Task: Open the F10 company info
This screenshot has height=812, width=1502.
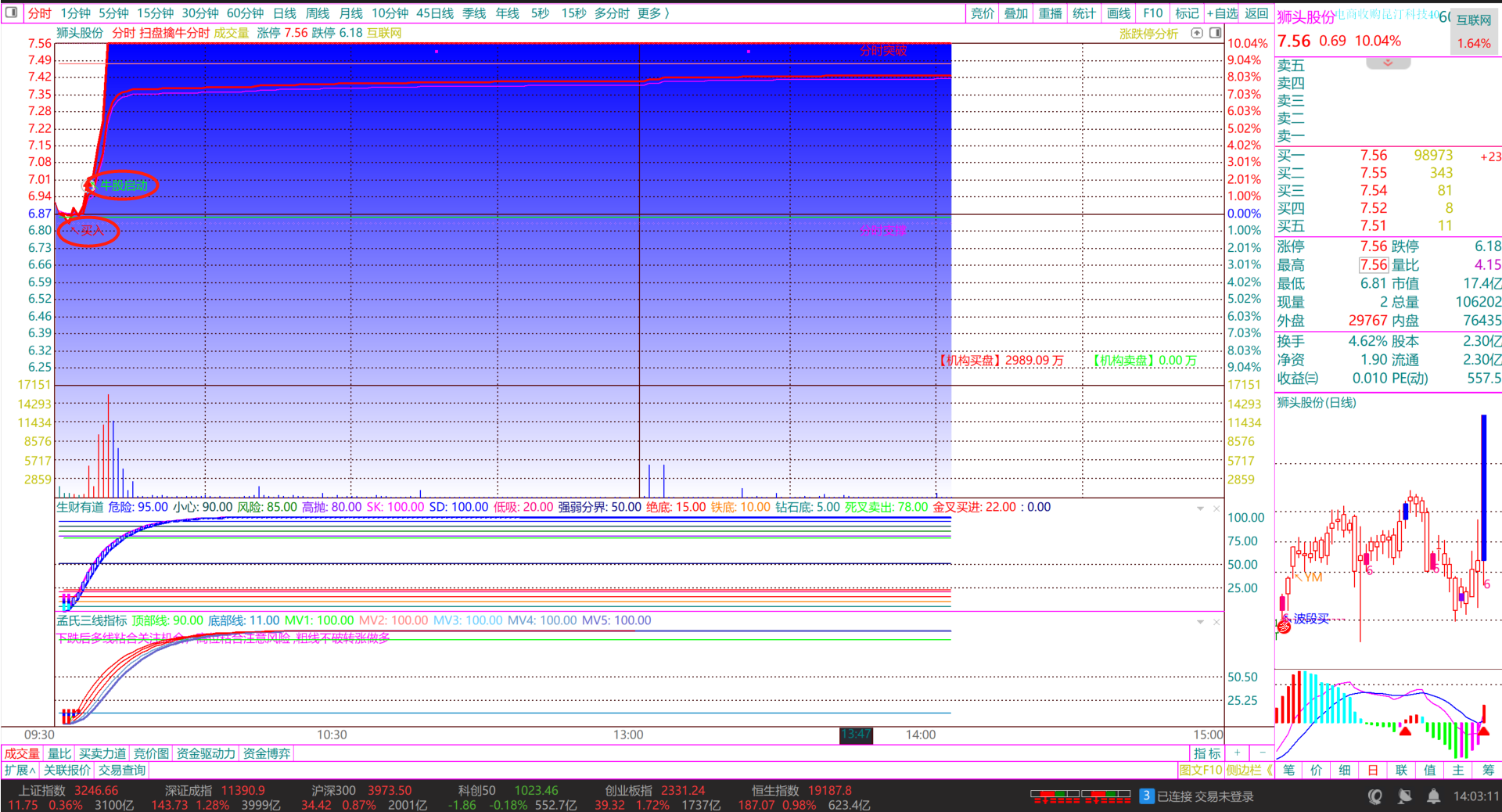Action: click(x=1153, y=13)
